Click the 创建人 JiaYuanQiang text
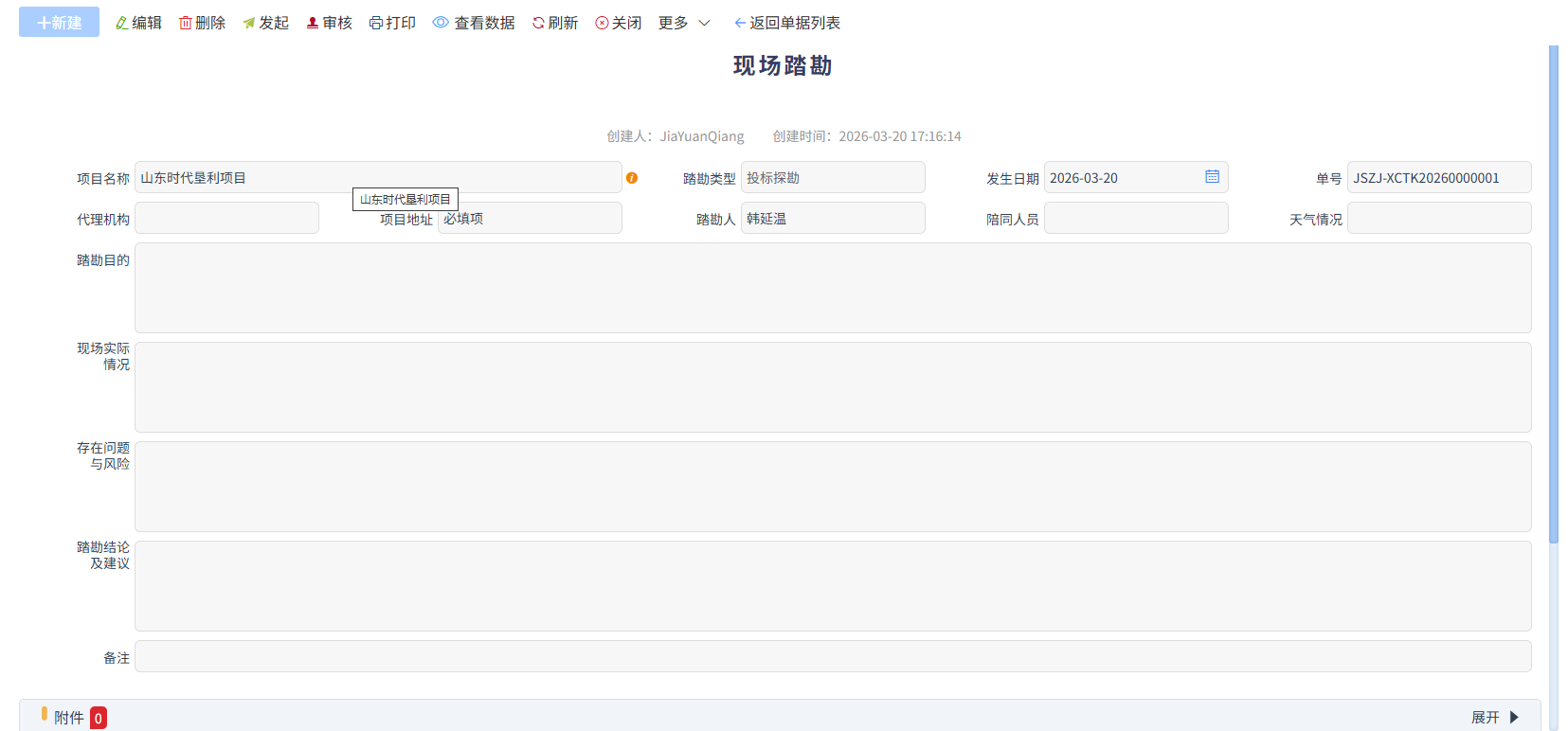Image resolution: width=1568 pixels, height=731 pixels. pos(676,136)
